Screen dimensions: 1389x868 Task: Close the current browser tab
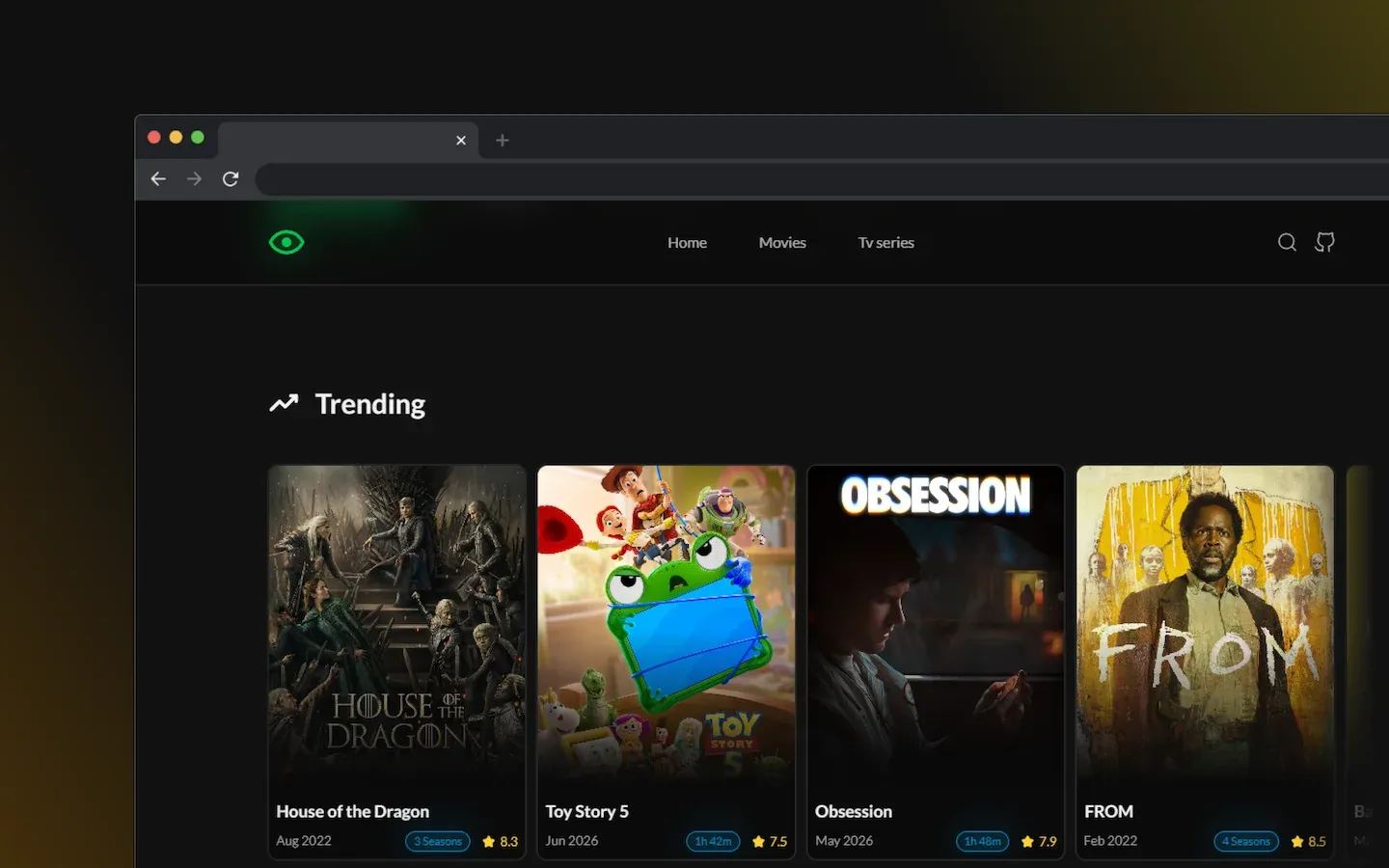point(461,140)
